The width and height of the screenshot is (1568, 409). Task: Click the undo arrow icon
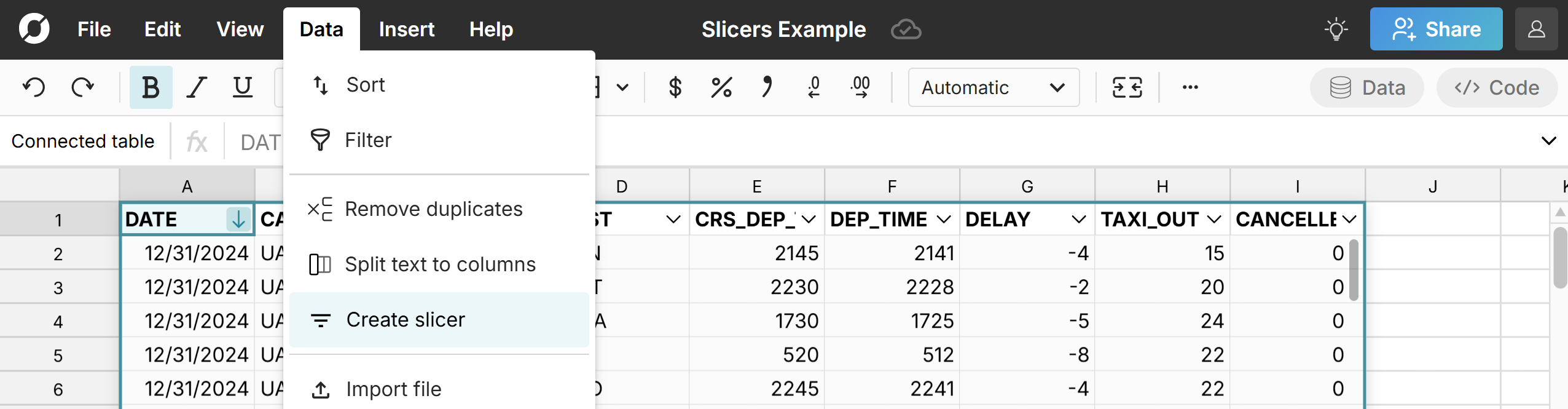[x=34, y=87]
